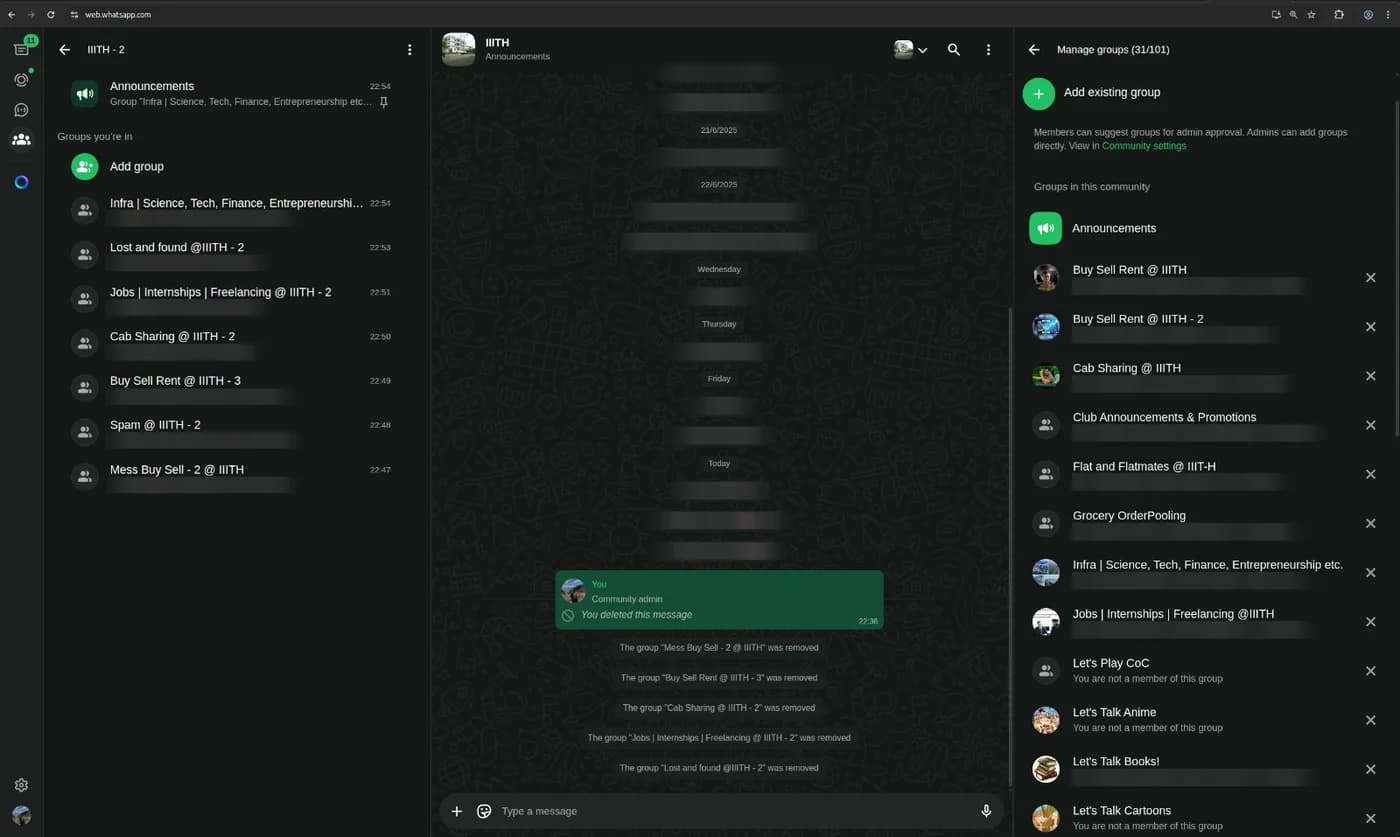Open IIITH - 2 community options menu
This screenshot has width=1400, height=837.
tap(410, 49)
